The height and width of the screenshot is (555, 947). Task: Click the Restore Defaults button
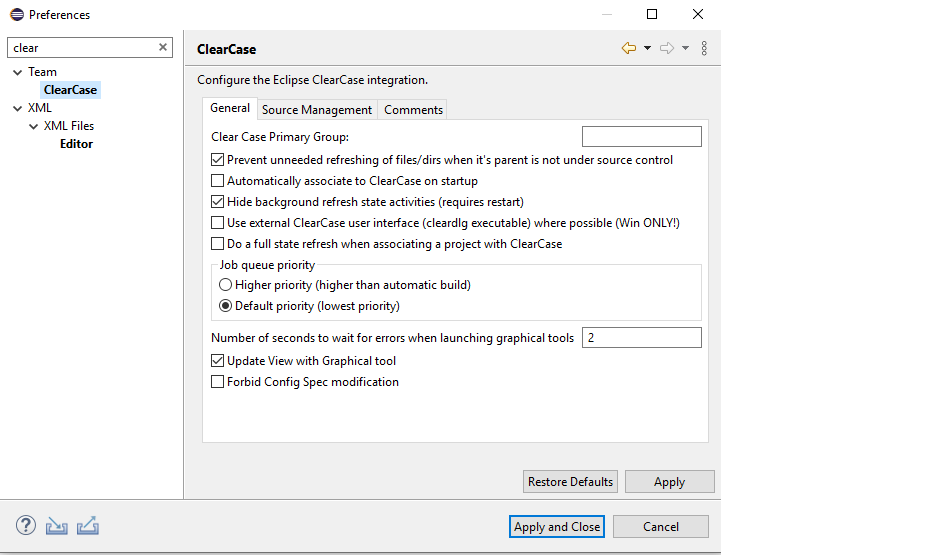pos(570,482)
